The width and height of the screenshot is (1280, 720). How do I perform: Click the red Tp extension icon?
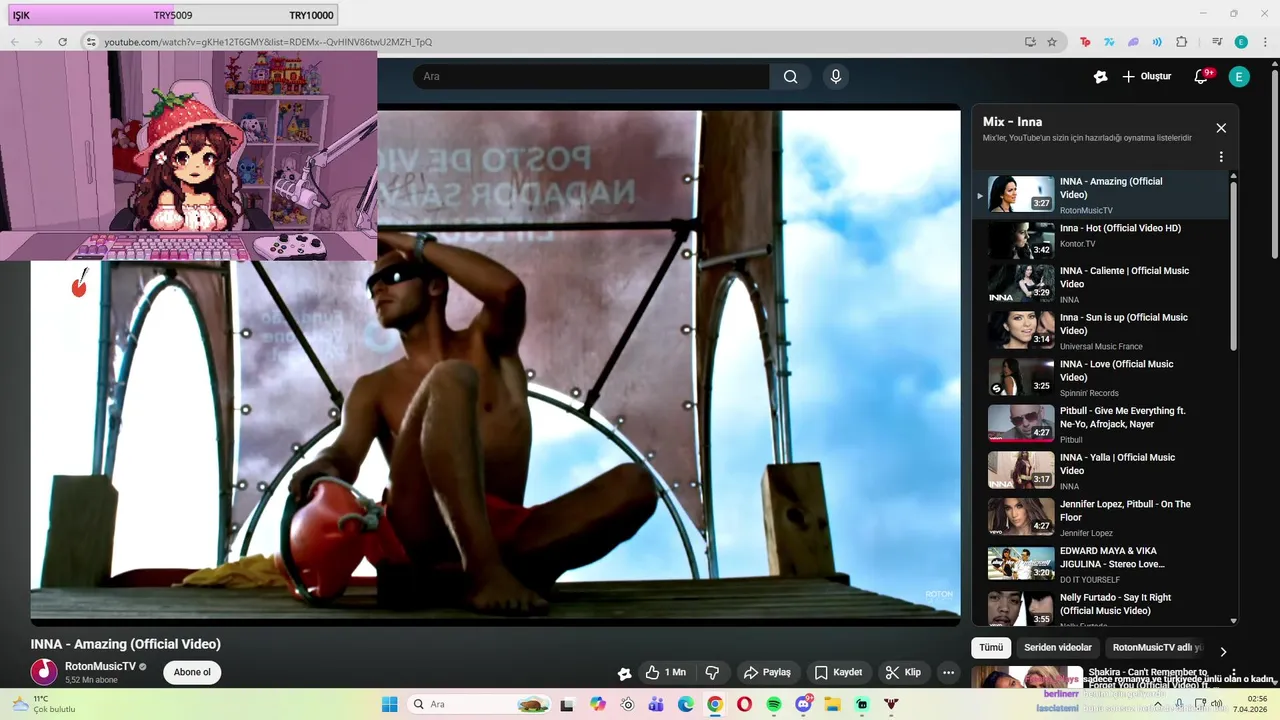point(1085,42)
